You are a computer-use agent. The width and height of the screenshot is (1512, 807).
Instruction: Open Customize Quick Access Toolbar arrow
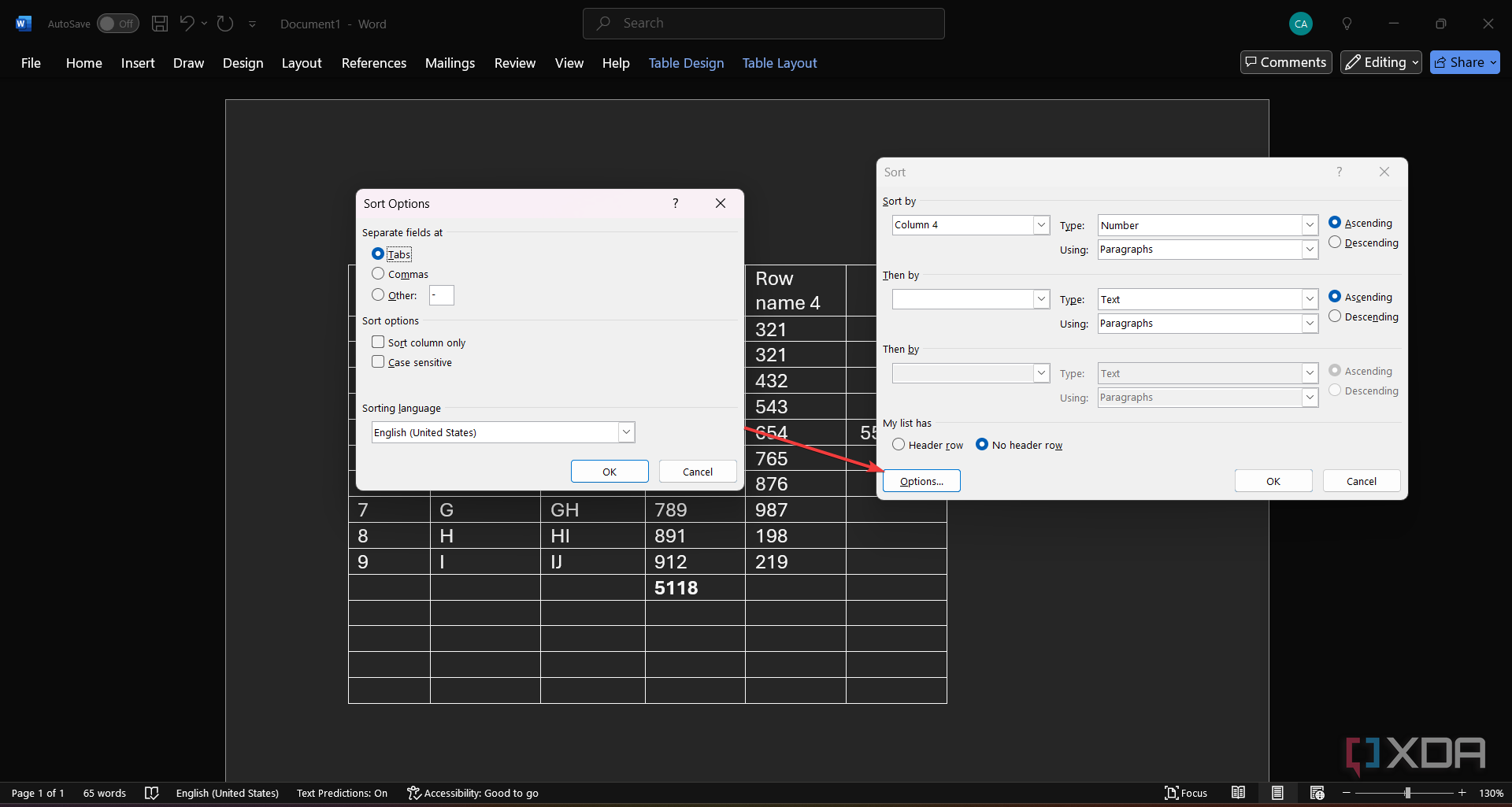(x=253, y=24)
